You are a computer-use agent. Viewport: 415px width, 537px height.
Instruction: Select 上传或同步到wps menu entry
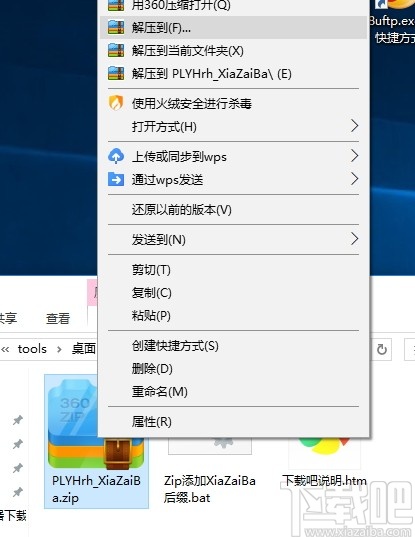pos(233,157)
